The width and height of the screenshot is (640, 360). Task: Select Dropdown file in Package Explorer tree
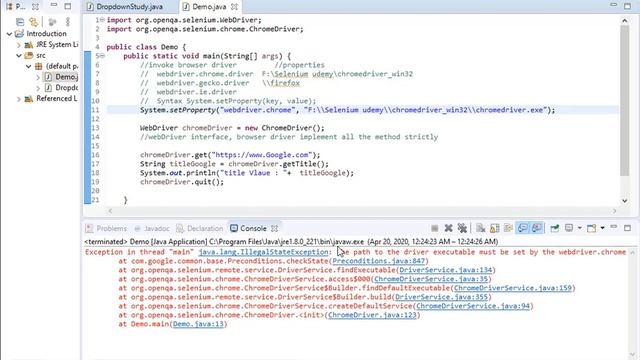(x=62, y=88)
